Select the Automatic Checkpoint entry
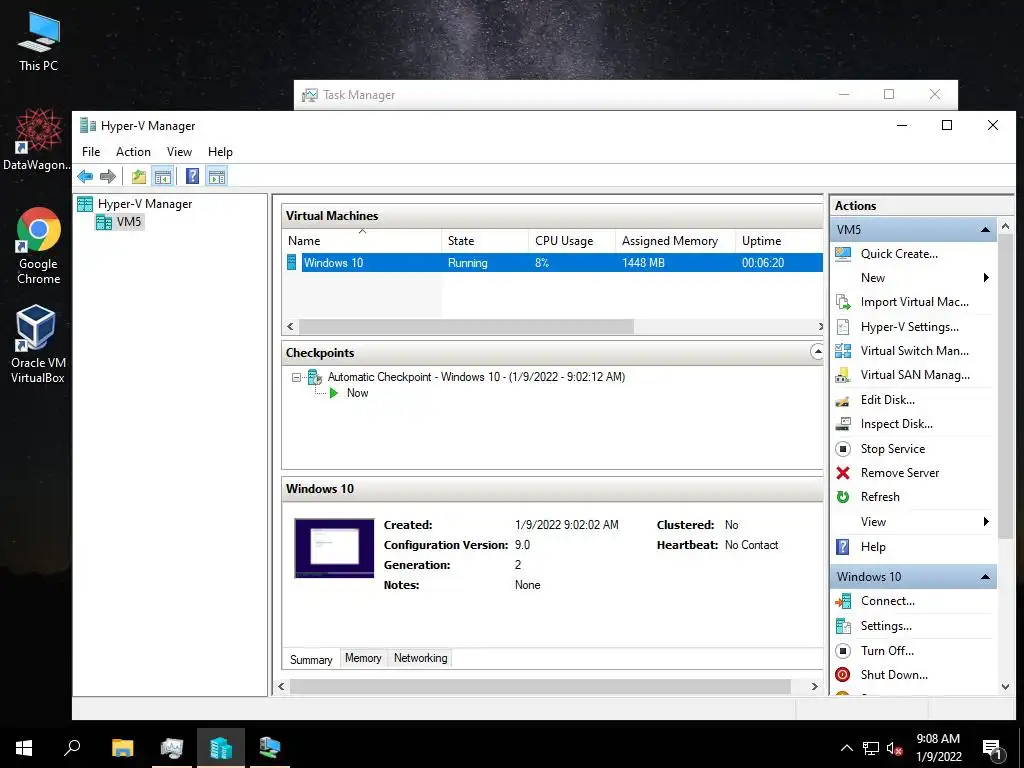 (x=476, y=377)
